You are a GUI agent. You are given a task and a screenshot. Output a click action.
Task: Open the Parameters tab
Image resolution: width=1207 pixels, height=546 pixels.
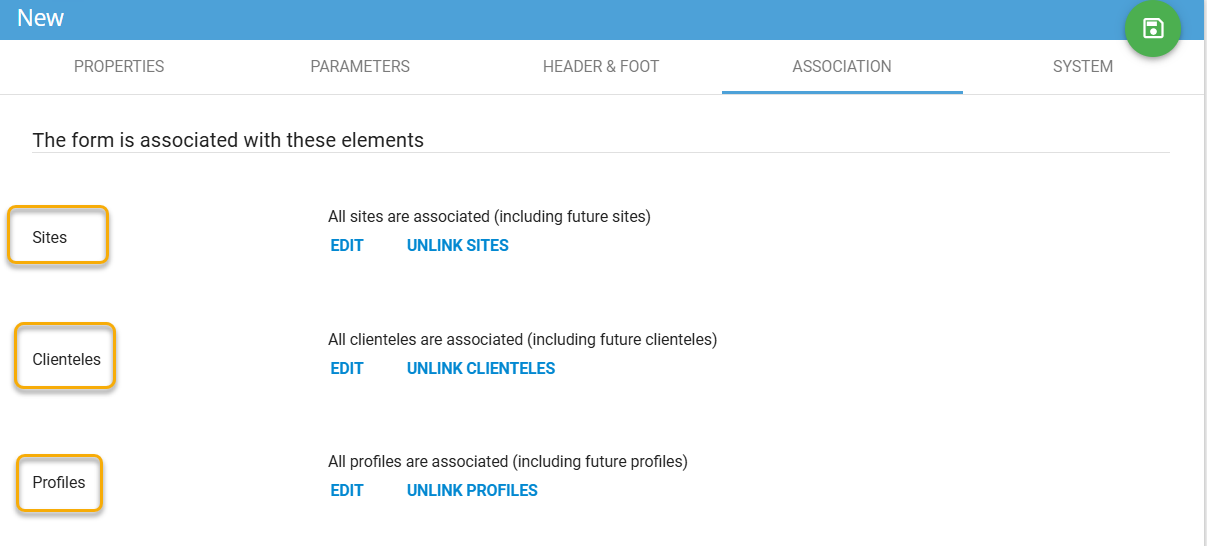(360, 67)
